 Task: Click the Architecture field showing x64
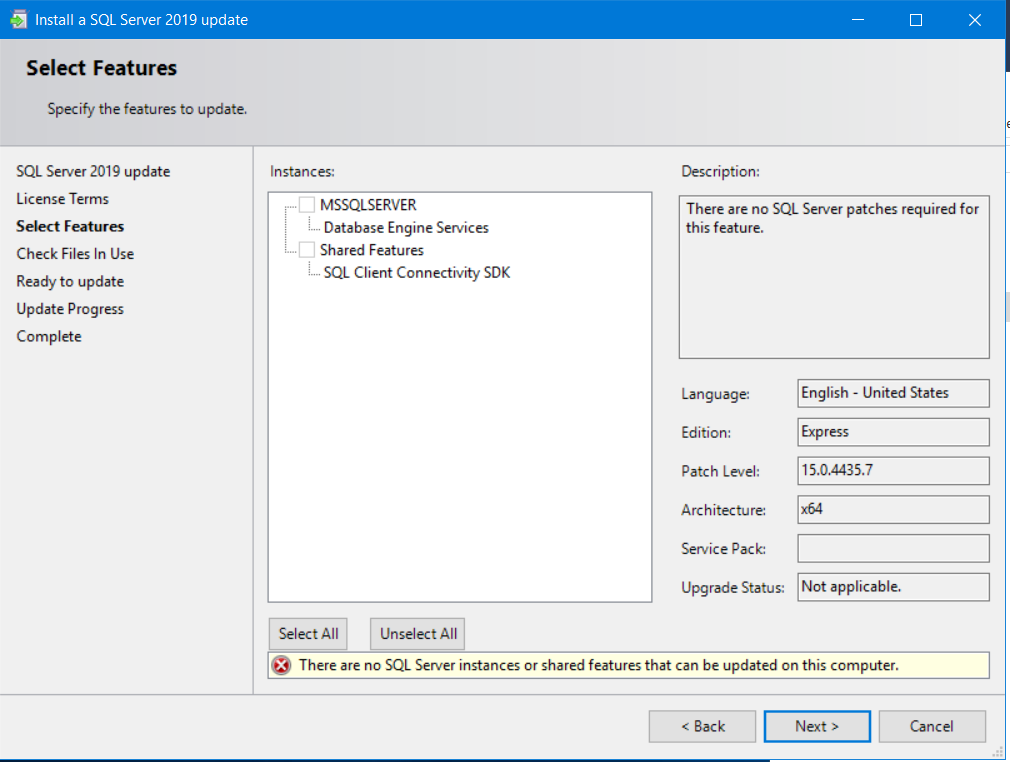click(893, 510)
